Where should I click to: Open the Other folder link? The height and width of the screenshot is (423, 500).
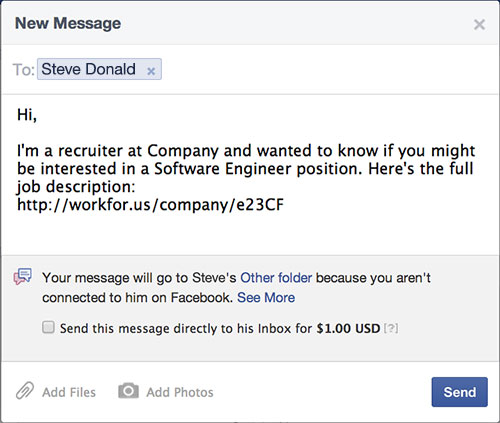point(276,278)
